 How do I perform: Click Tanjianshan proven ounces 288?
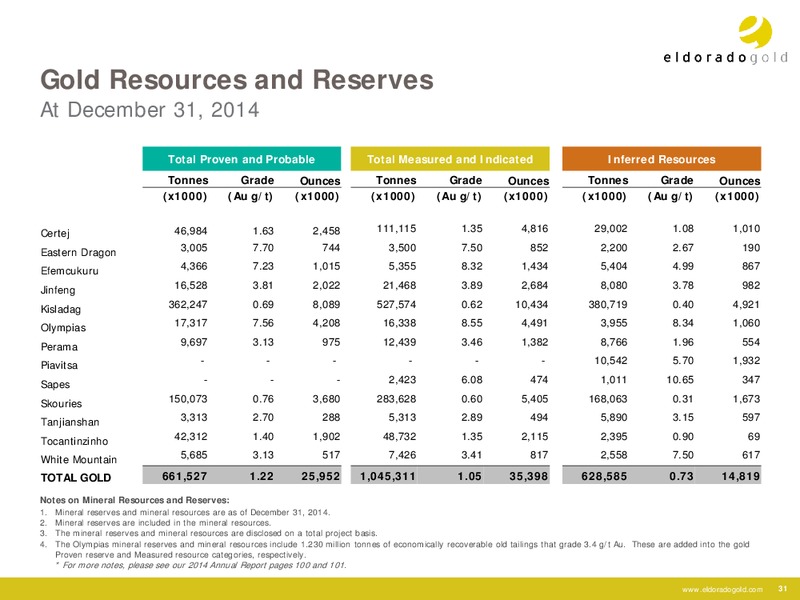click(331, 418)
